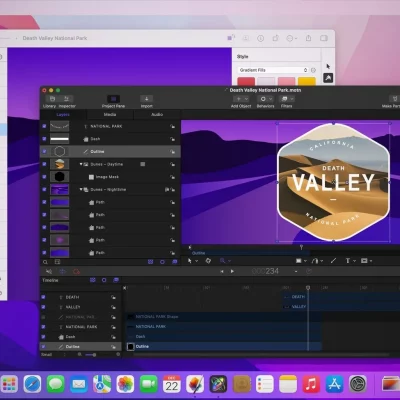
Task: Open the timecode display options dropdown
Action: (296, 272)
